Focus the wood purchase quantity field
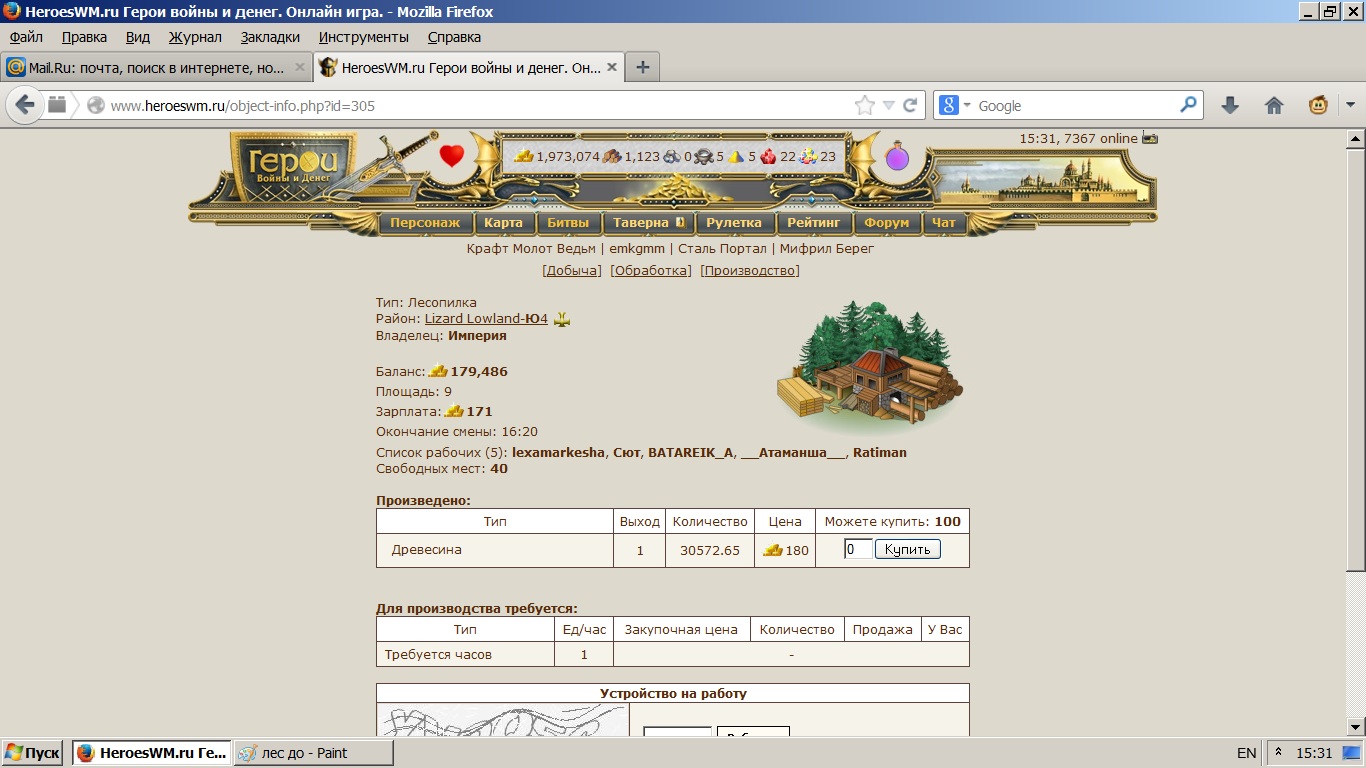Image resolution: width=1366 pixels, height=768 pixels. click(x=858, y=549)
